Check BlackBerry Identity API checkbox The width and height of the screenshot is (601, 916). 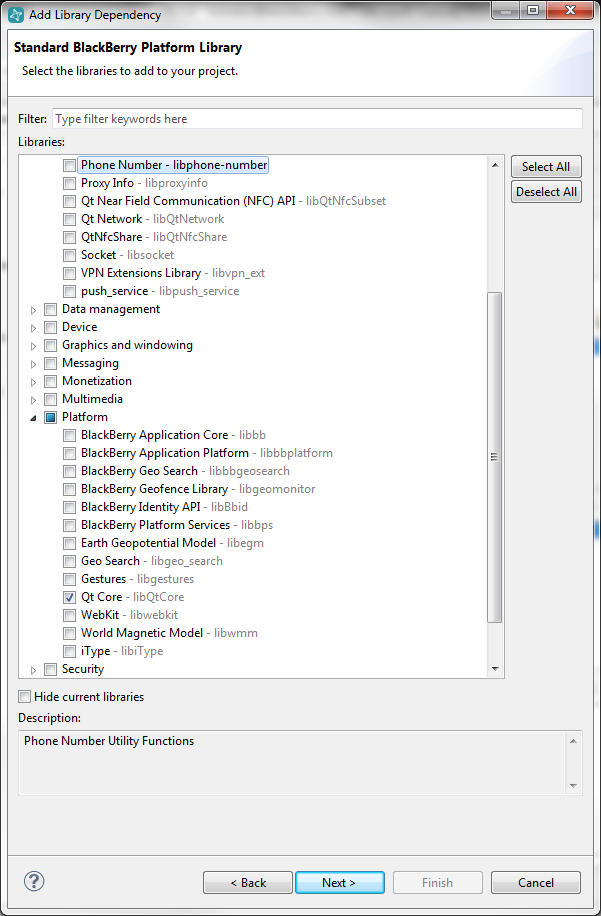click(70, 507)
